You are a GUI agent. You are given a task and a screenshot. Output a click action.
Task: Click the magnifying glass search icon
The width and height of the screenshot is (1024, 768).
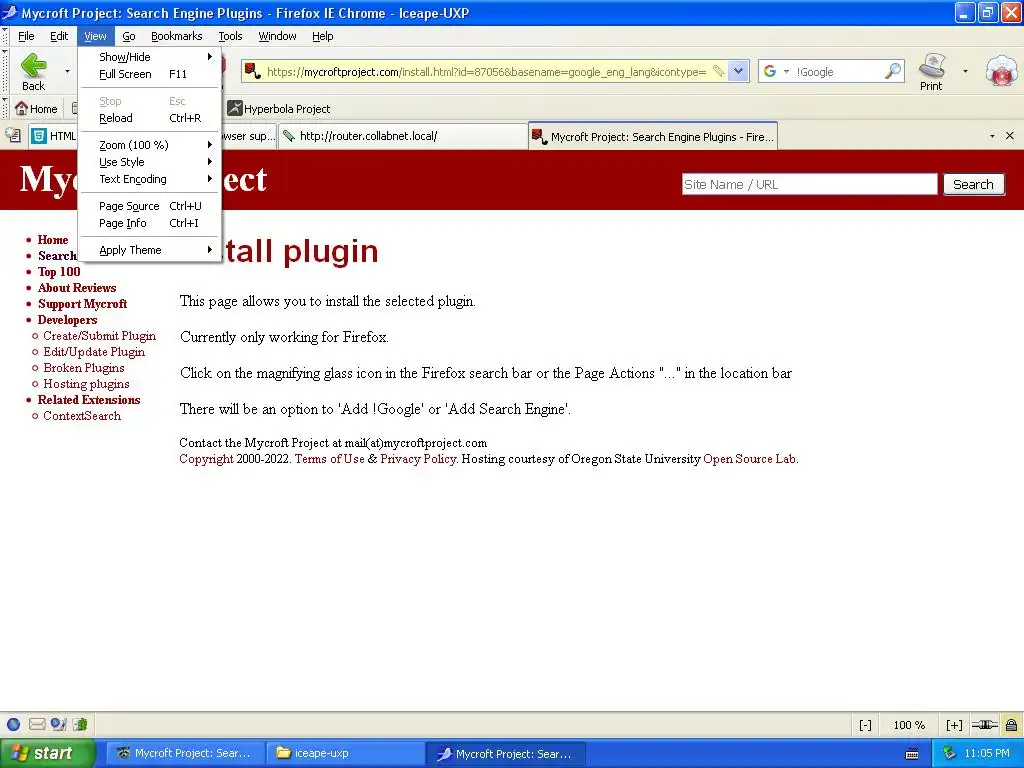(892, 71)
